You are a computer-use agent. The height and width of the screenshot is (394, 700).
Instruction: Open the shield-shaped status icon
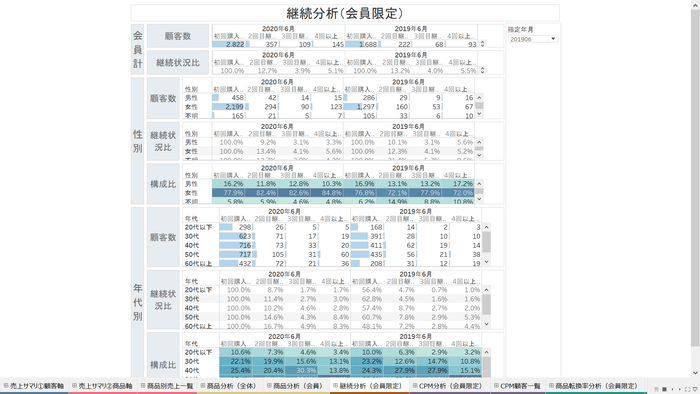click(x=695, y=389)
